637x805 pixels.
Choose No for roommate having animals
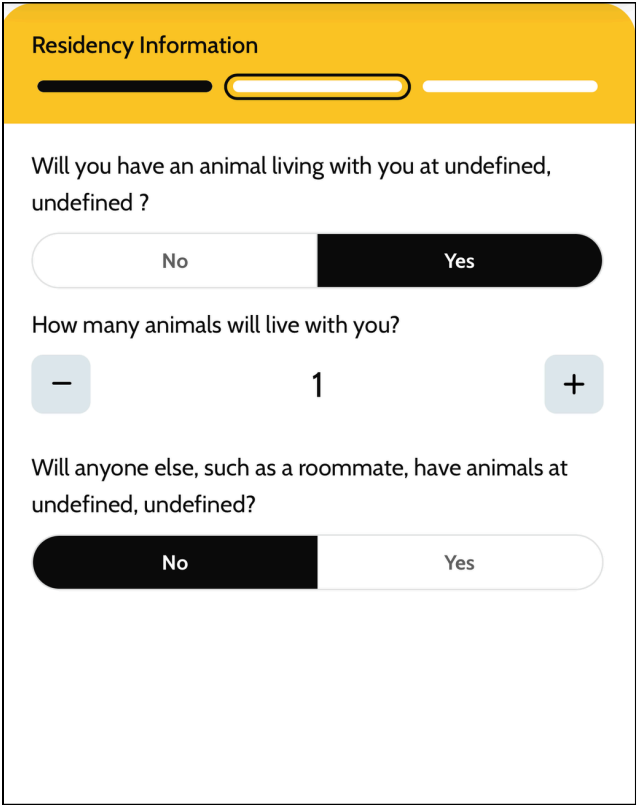click(x=175, y=563)
